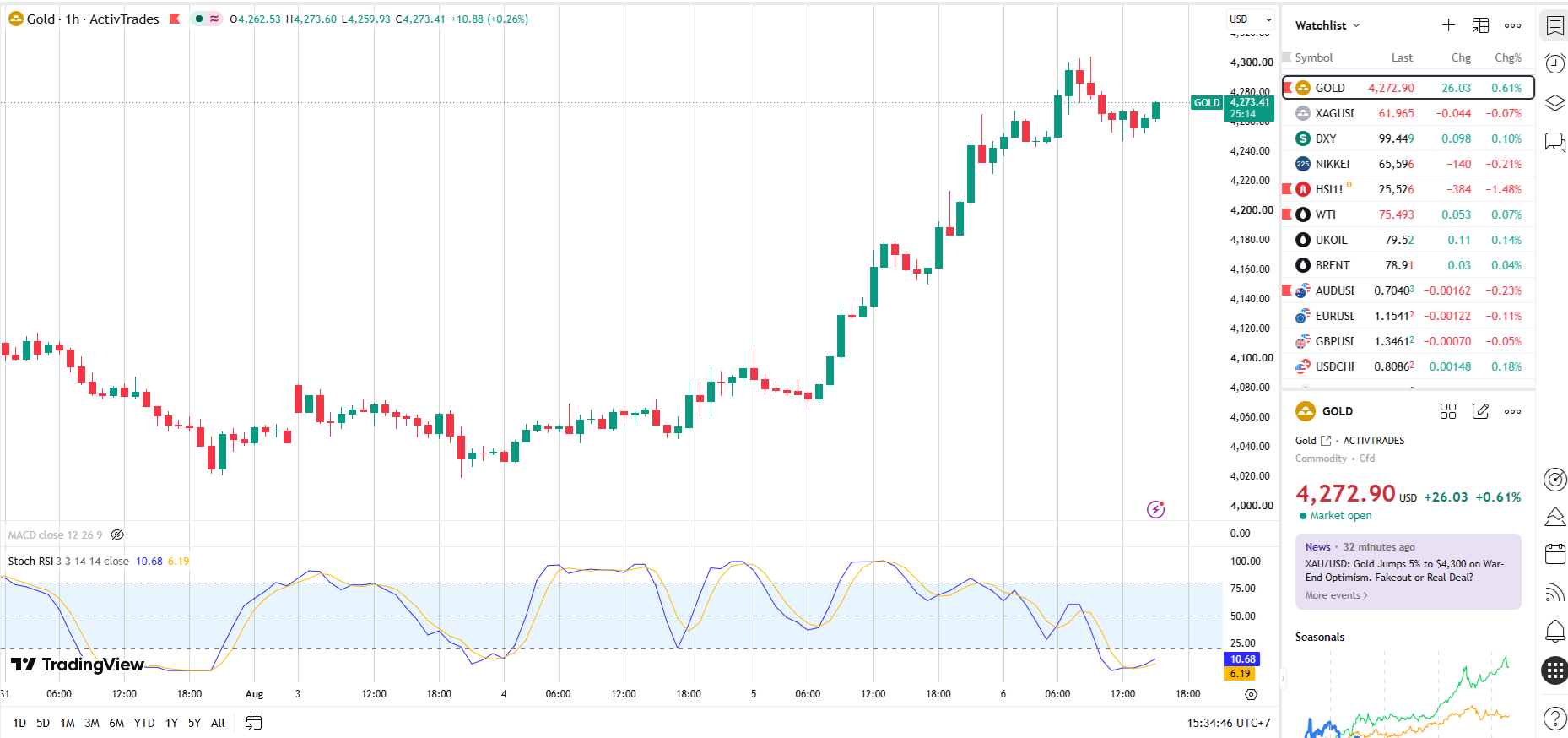This screenshot has width=1568, height=738.
Task: Open the USD currency dropdown
Action: pos(1250,19)
